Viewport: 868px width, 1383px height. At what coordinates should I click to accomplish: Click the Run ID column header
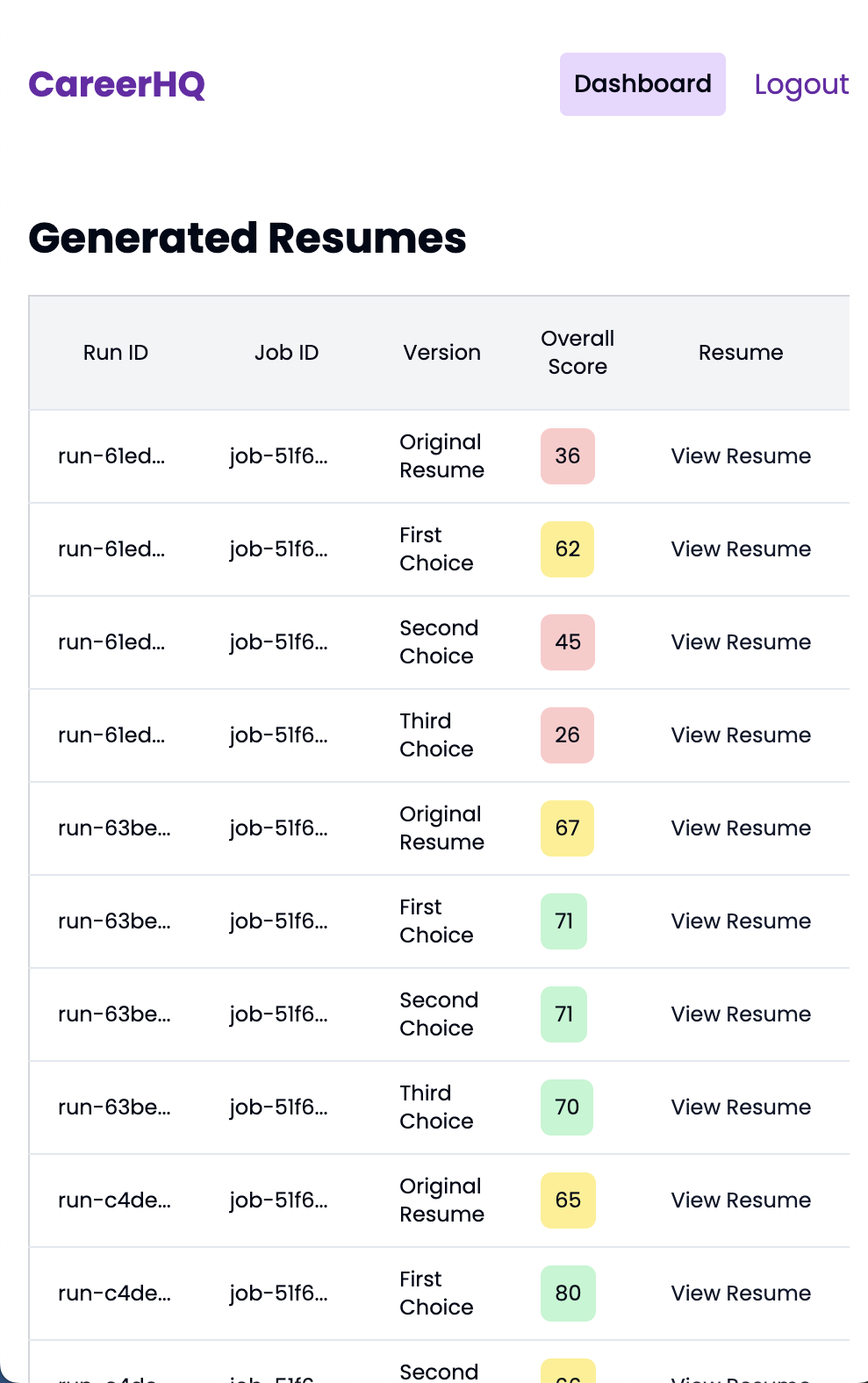click(116, 353)
